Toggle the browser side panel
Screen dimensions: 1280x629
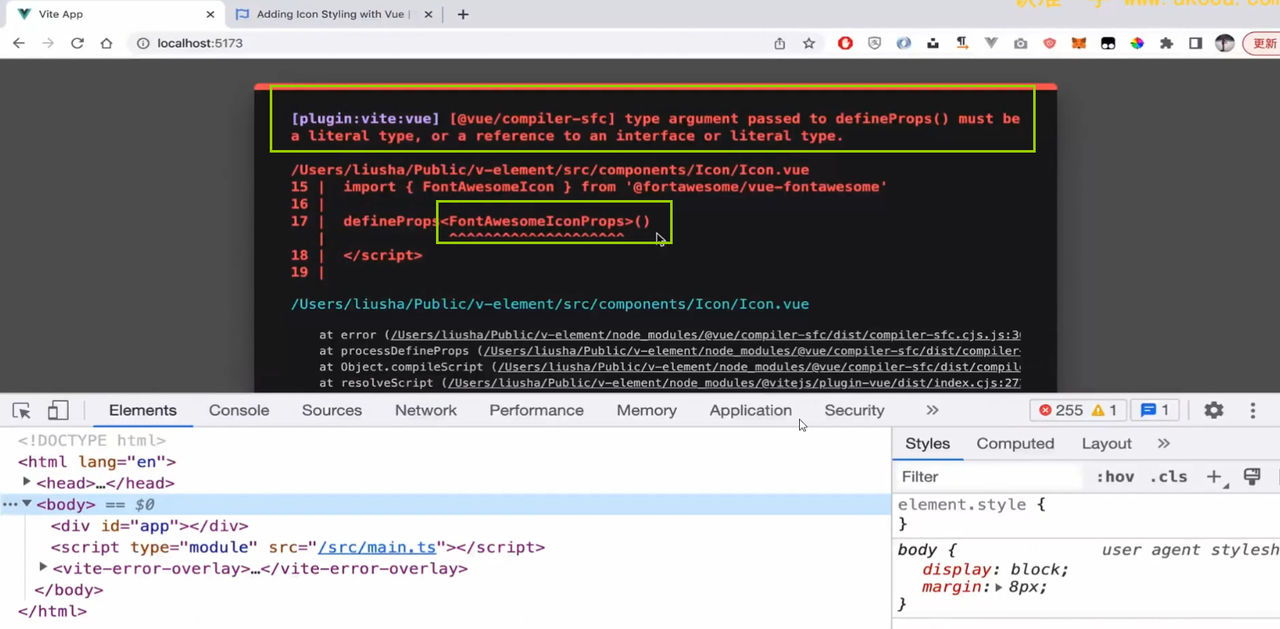click(x=1195, y=43)
